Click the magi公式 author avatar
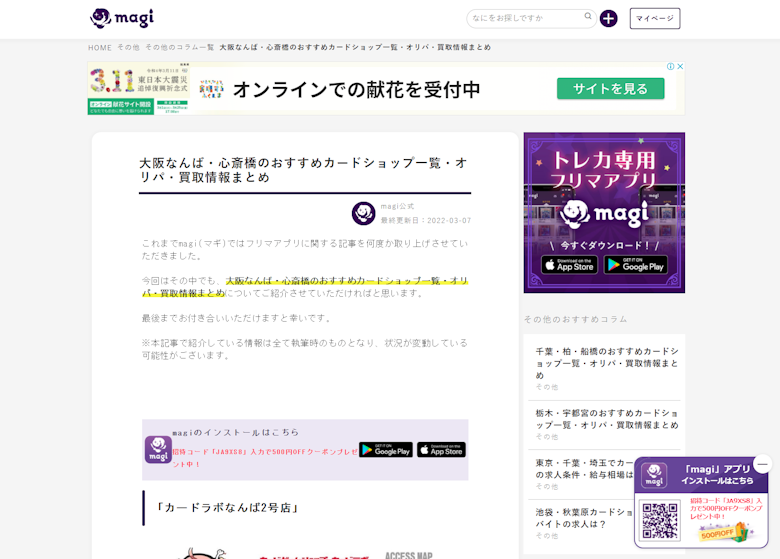 [x=363, y=213]
